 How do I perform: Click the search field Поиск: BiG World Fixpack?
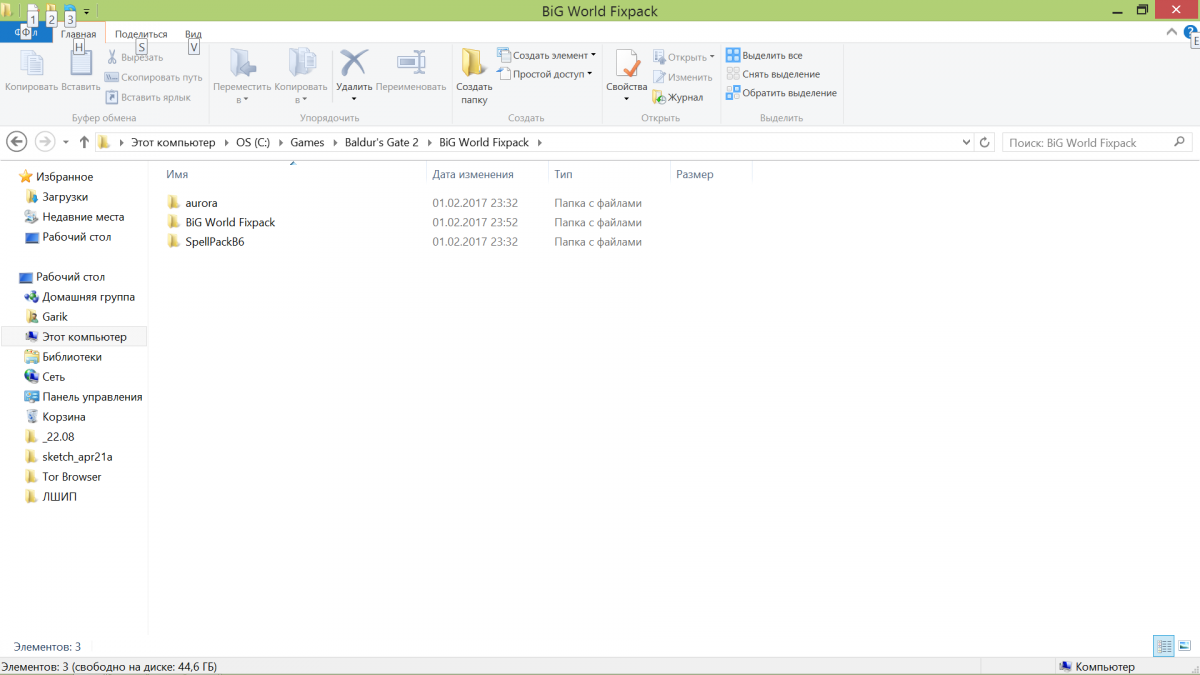coord(1097,142)
